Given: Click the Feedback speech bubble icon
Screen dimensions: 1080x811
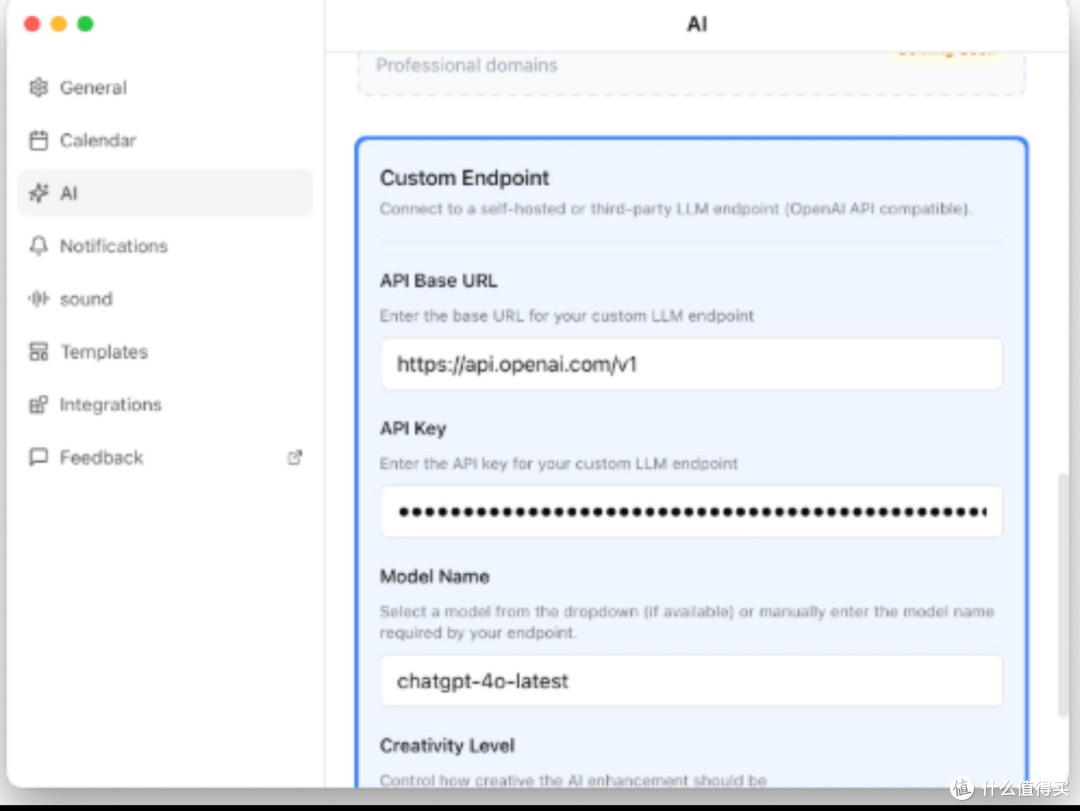Looking at the screenshot, I should pos(39,458).
